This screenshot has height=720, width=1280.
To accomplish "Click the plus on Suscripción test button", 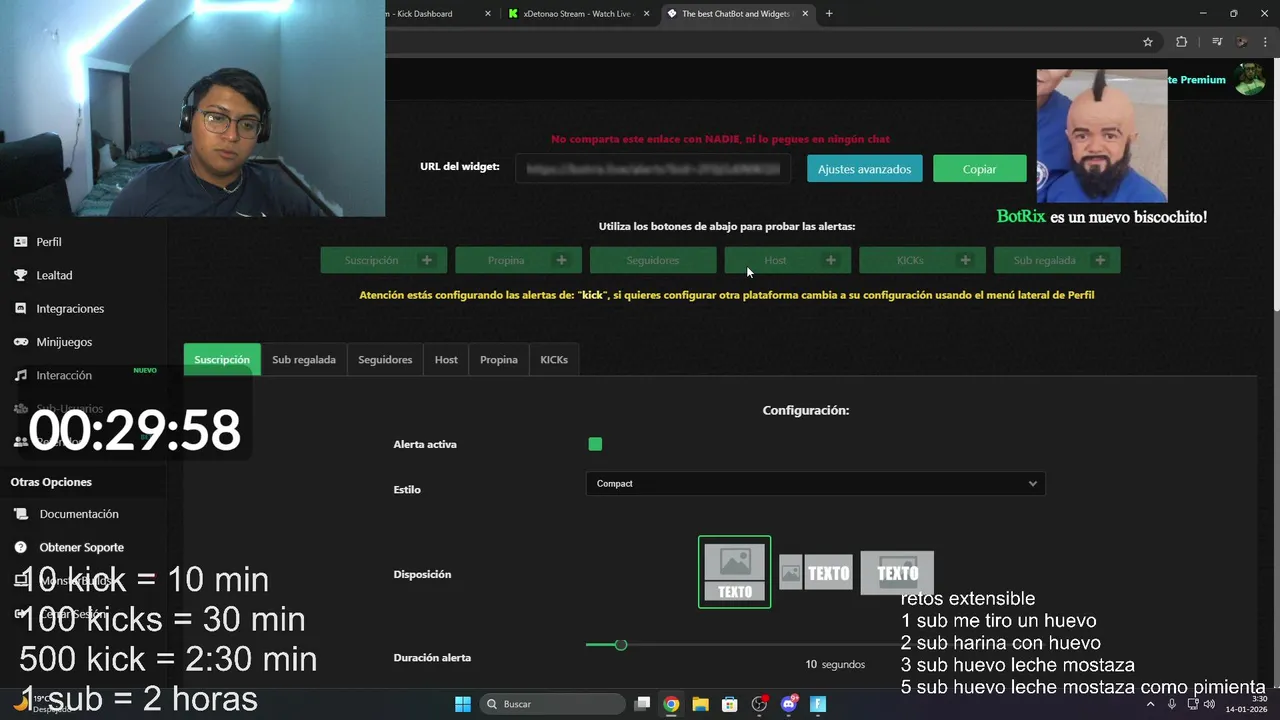I will (427, 260).
